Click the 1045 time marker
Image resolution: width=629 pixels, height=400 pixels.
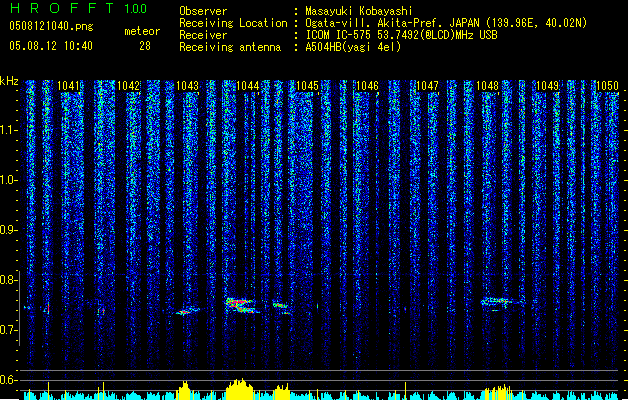click(x=307, y=86)
